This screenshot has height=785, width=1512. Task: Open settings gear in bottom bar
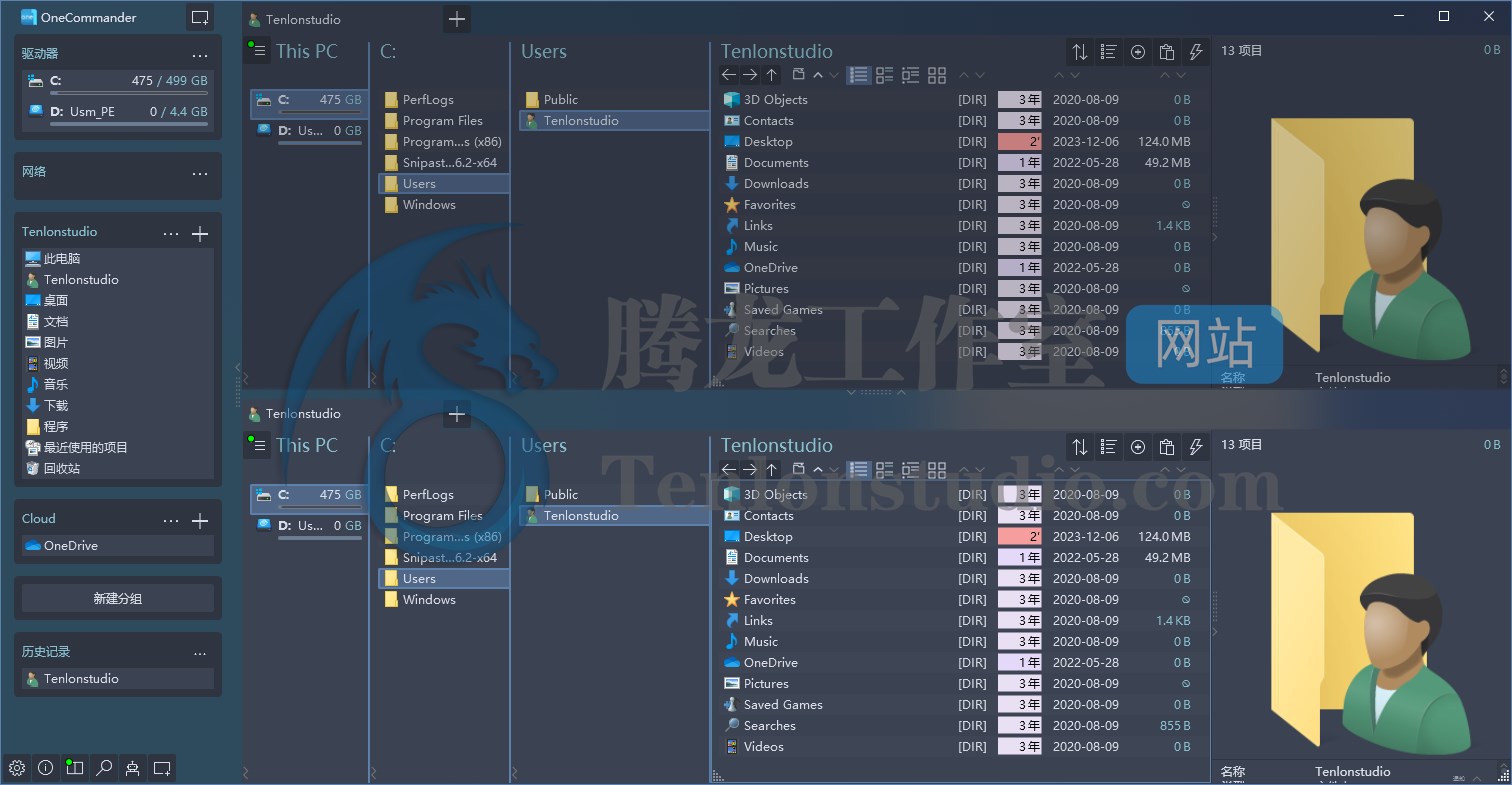pyautogui.click(x=17, y=768)
